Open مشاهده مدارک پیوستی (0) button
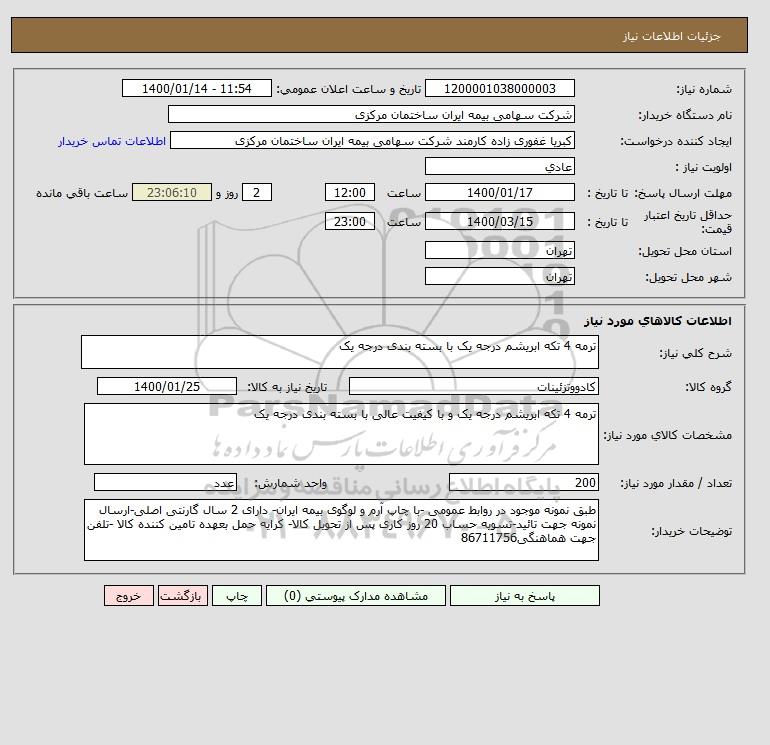770x745 pixels. (356, 596)
